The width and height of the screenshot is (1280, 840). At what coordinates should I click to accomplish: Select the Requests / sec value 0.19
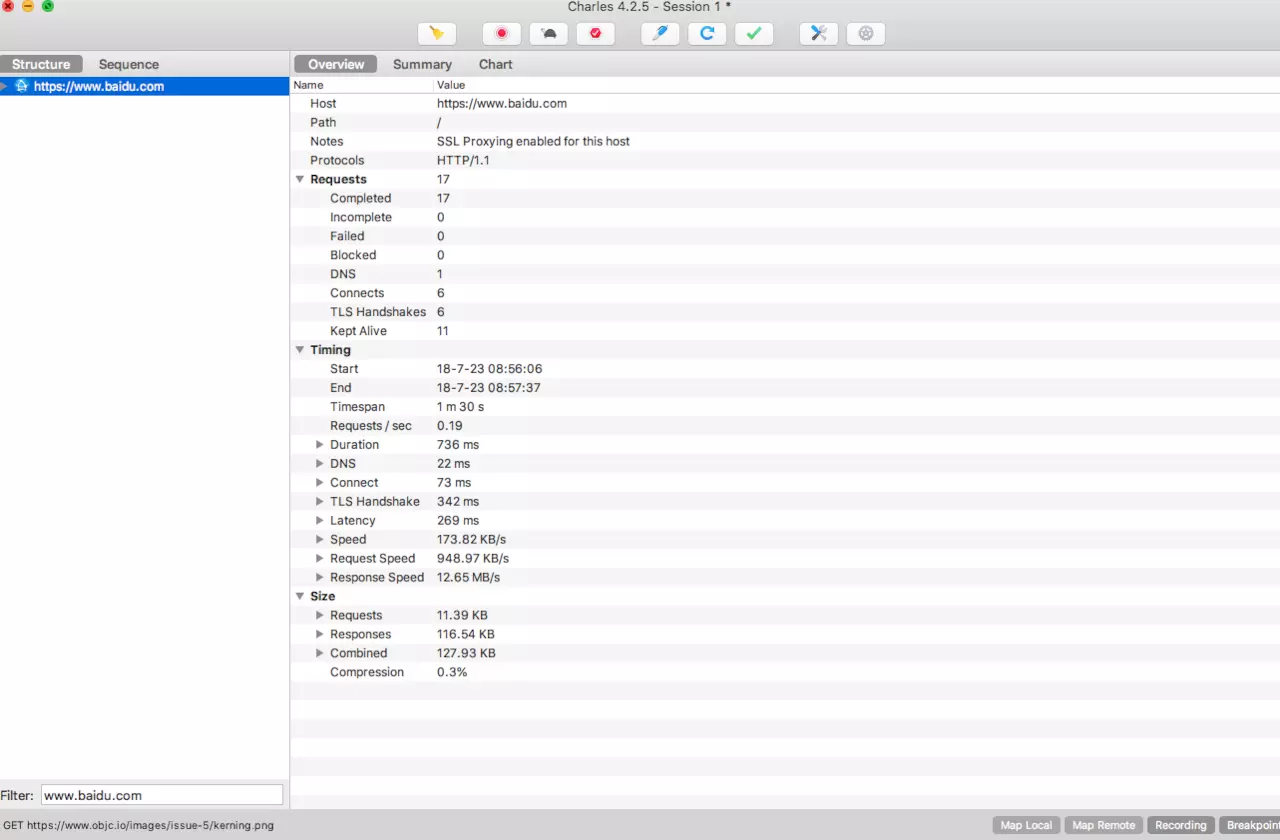[x=449, y=426]
